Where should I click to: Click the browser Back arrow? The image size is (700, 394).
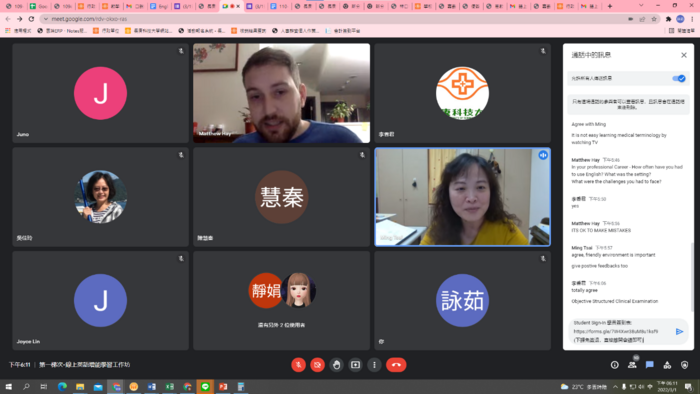point(8,19)
